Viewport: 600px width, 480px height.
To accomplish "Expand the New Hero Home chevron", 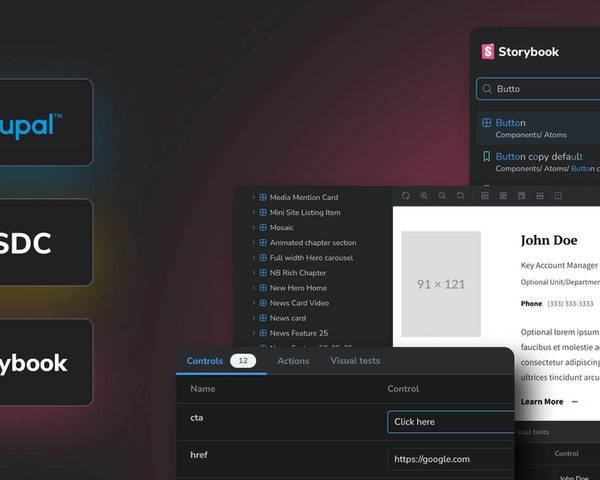I will click(x=253, y=287).
